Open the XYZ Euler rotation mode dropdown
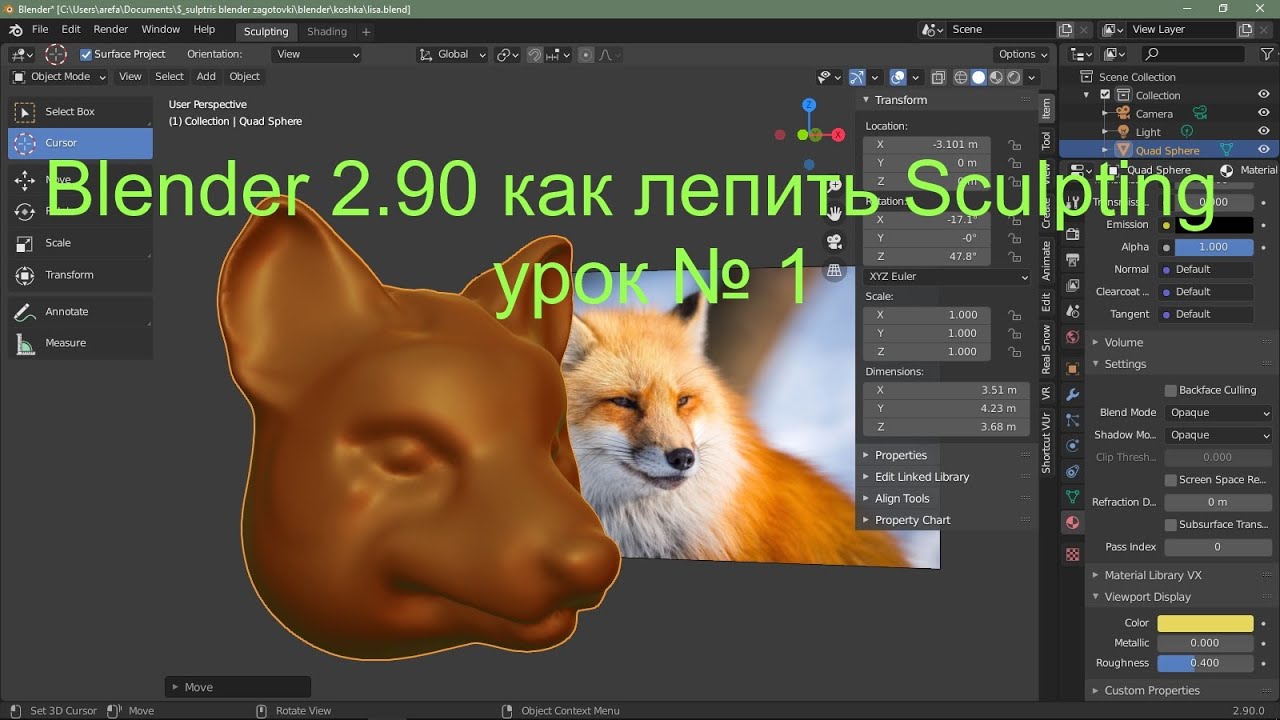 [946, 277]
